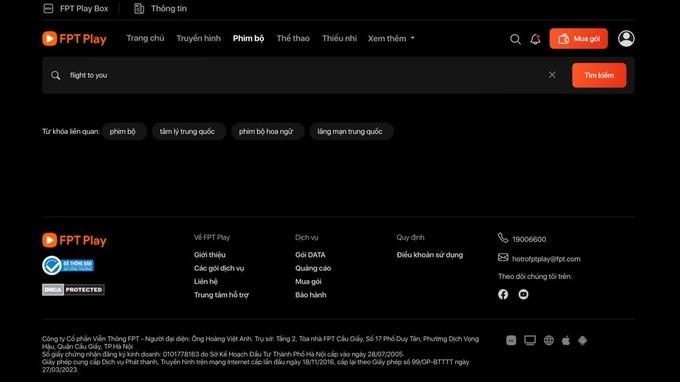This screenshot has width=680, height=382.
Task: Click the hotrofptplay@fpt.com email address
Action: pyautogui.click(x=546, y=259)
